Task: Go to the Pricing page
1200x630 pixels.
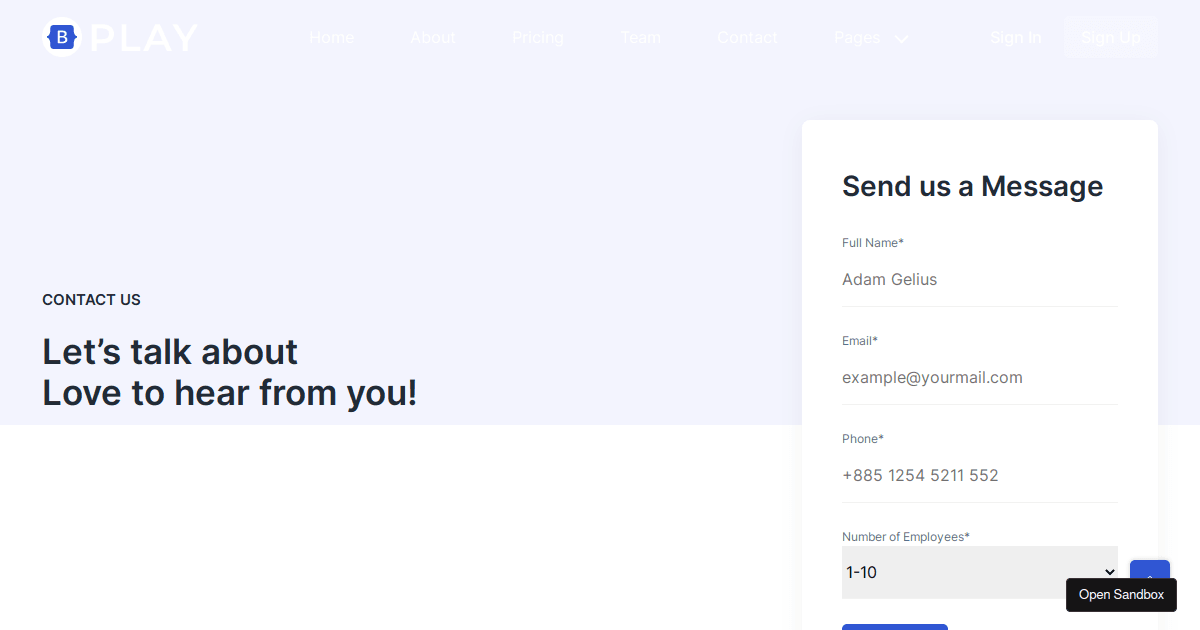Action: point(537,38)
